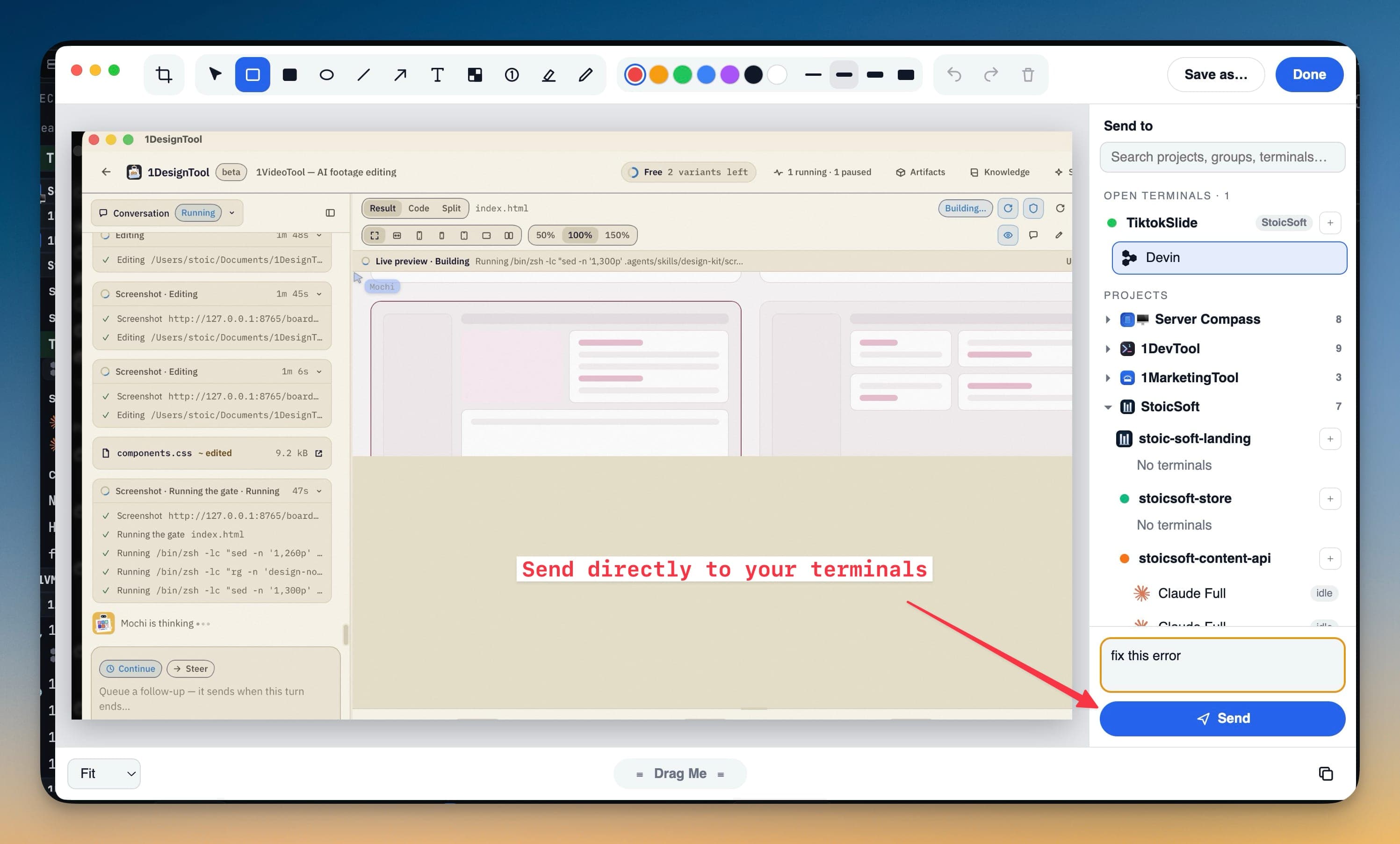Viewport: 1400px width, 844px height.
Task: Collapse the StoicSoft project
Action: [x=1107, y=407]
